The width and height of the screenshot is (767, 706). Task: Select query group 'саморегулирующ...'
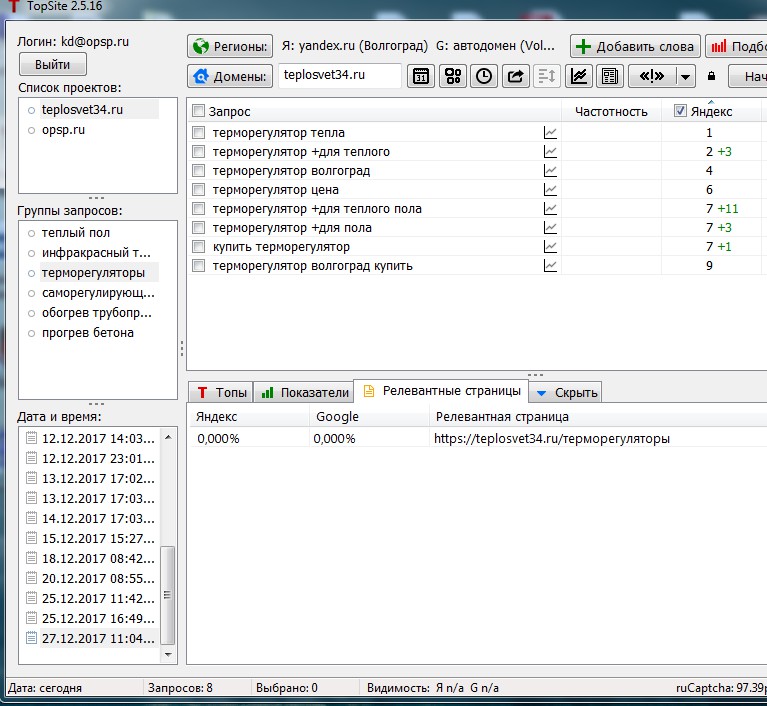pos(98,293)
